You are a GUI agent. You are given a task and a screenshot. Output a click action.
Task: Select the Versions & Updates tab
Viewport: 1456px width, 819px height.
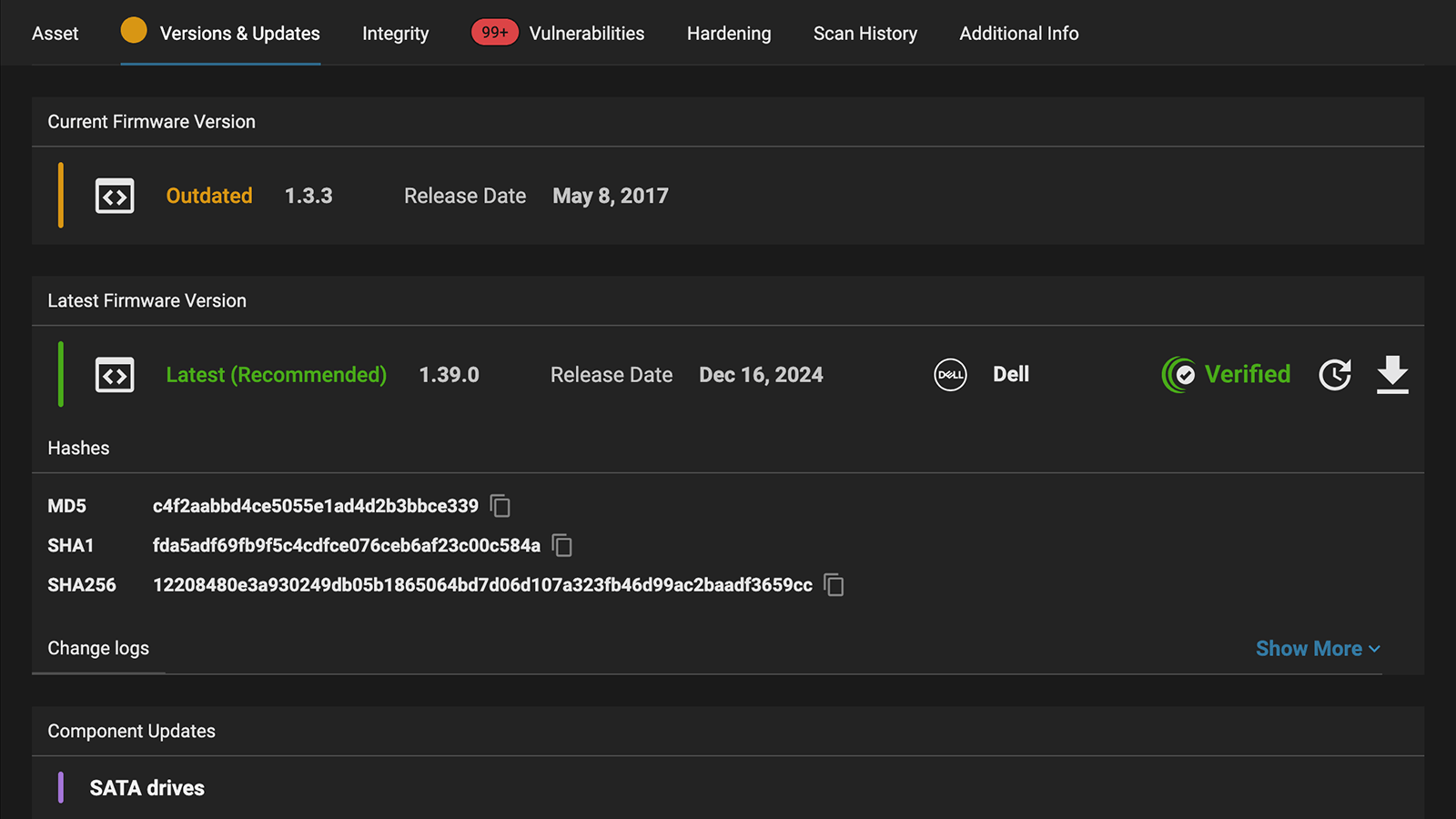[x=239, y=34]
